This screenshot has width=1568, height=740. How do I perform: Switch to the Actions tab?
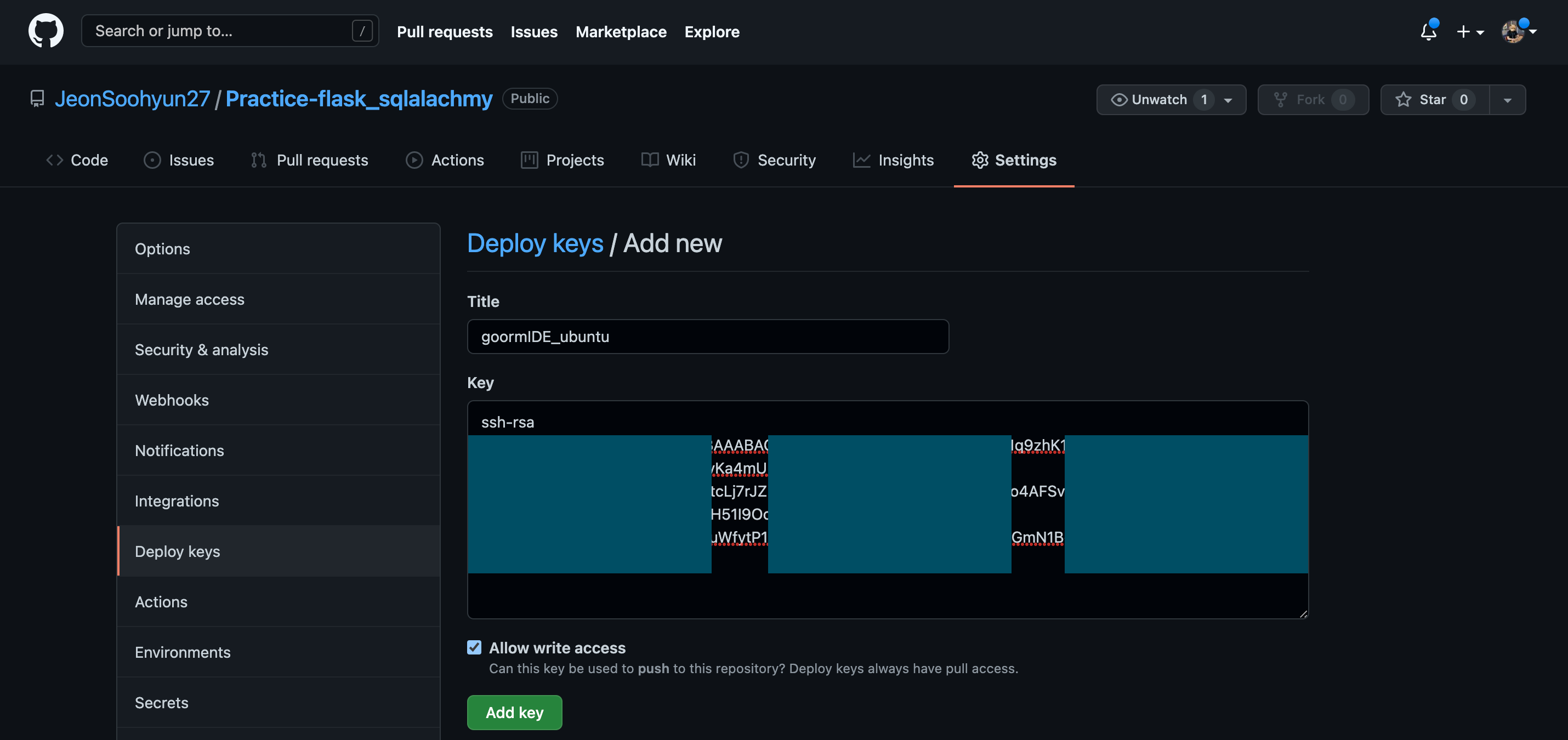pyautogui.click(x=444, y=160)
